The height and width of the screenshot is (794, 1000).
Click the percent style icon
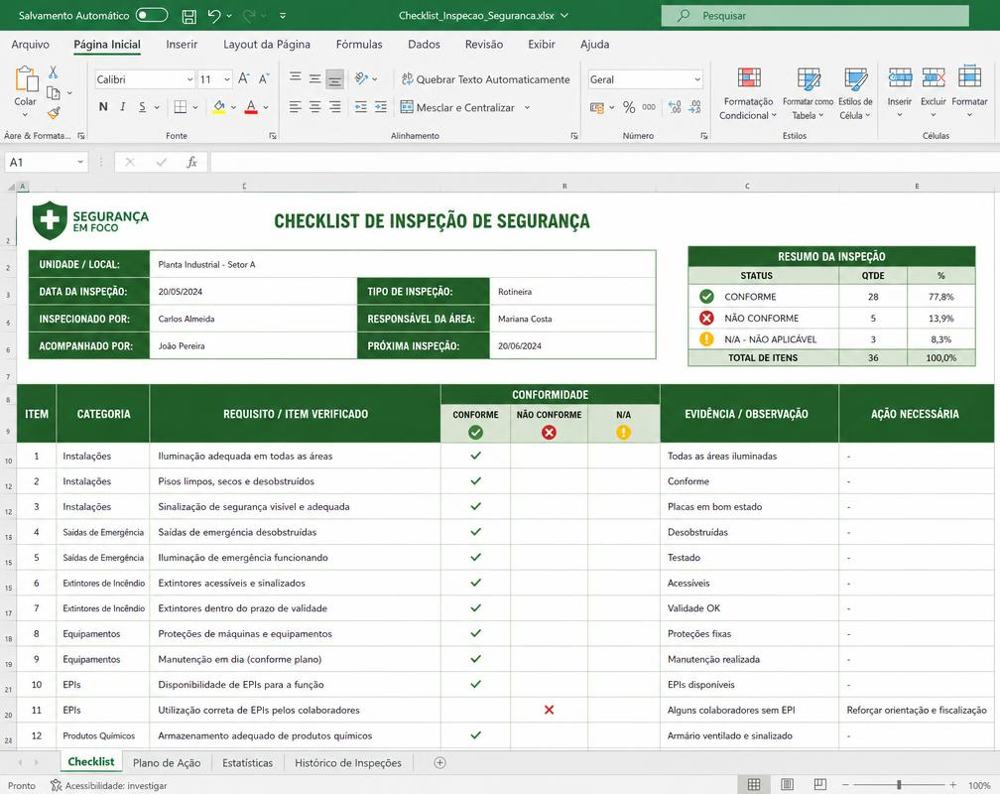[x=629, y=107]
